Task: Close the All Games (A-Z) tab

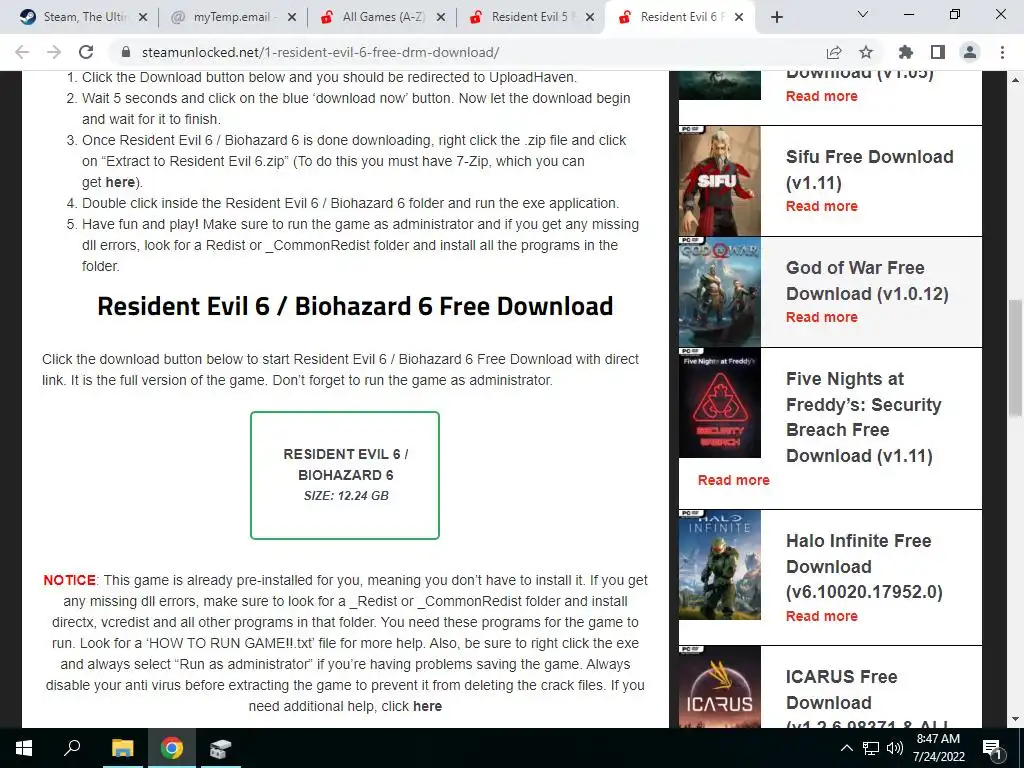Action: 441,17
